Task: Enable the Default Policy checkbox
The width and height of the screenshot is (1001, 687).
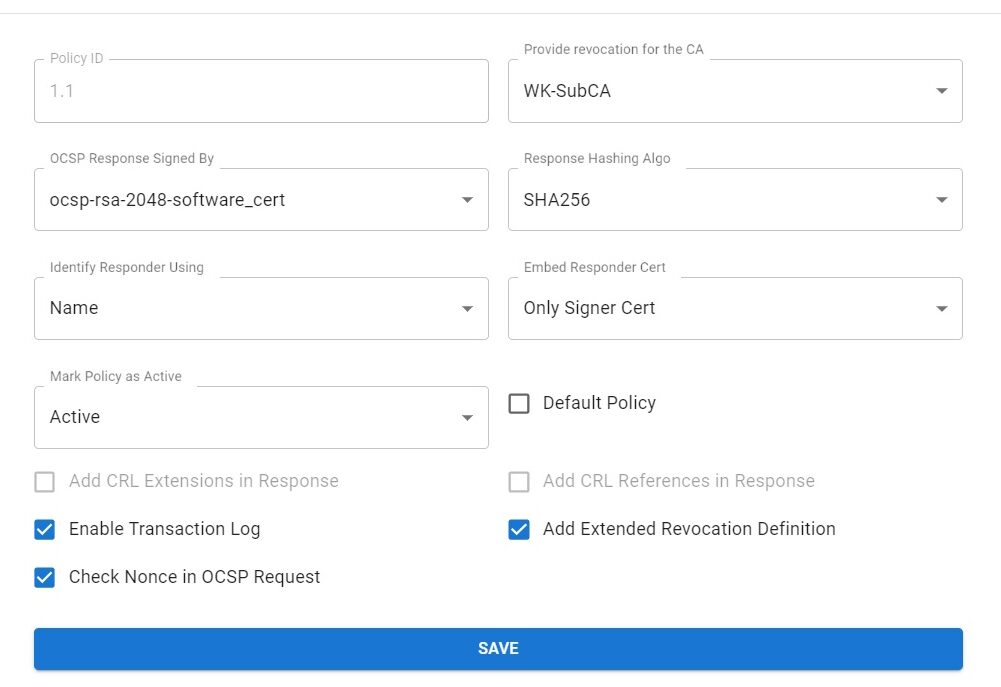Action: pos(519,403)
